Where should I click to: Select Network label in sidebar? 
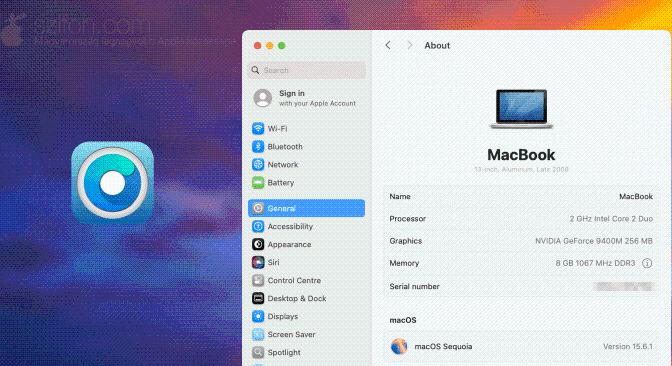283,165
